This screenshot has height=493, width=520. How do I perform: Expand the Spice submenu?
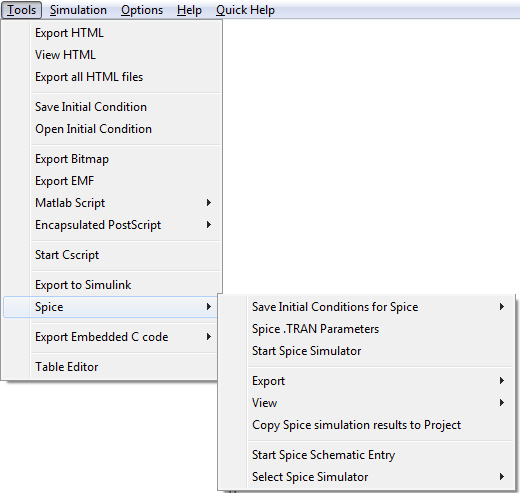(x=111, y=307)
